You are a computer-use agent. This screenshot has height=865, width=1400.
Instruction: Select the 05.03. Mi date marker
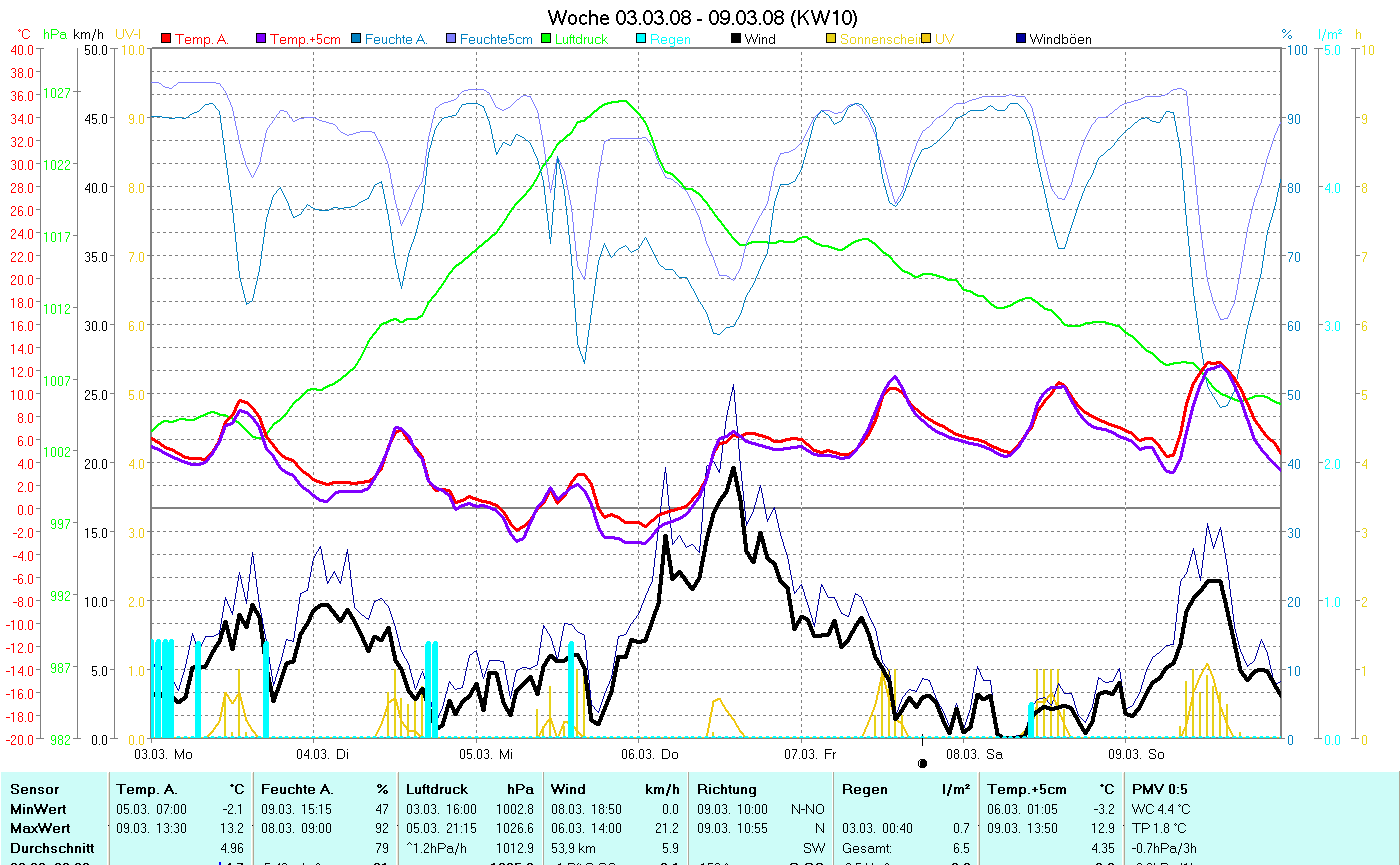coord(485,753)
